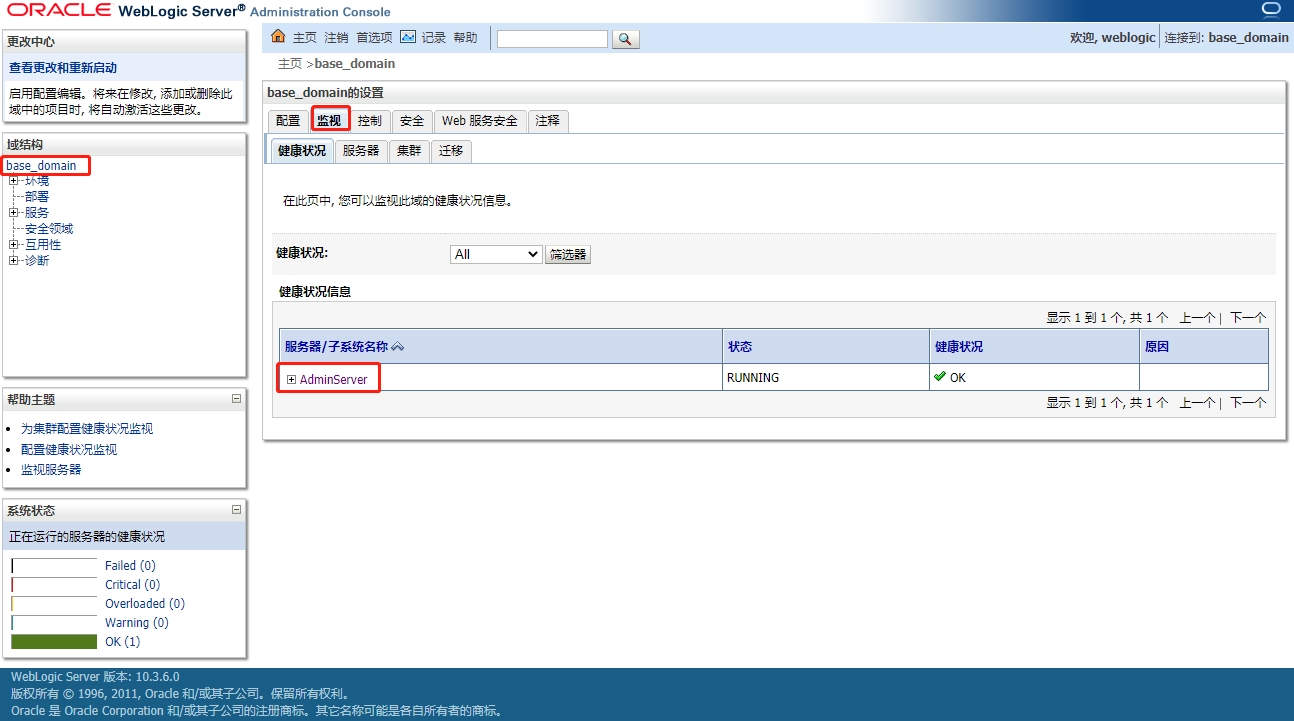Select 部署 in the domain tree
The height and width of the screenshot is (721, 1294).
coord(37,197)
